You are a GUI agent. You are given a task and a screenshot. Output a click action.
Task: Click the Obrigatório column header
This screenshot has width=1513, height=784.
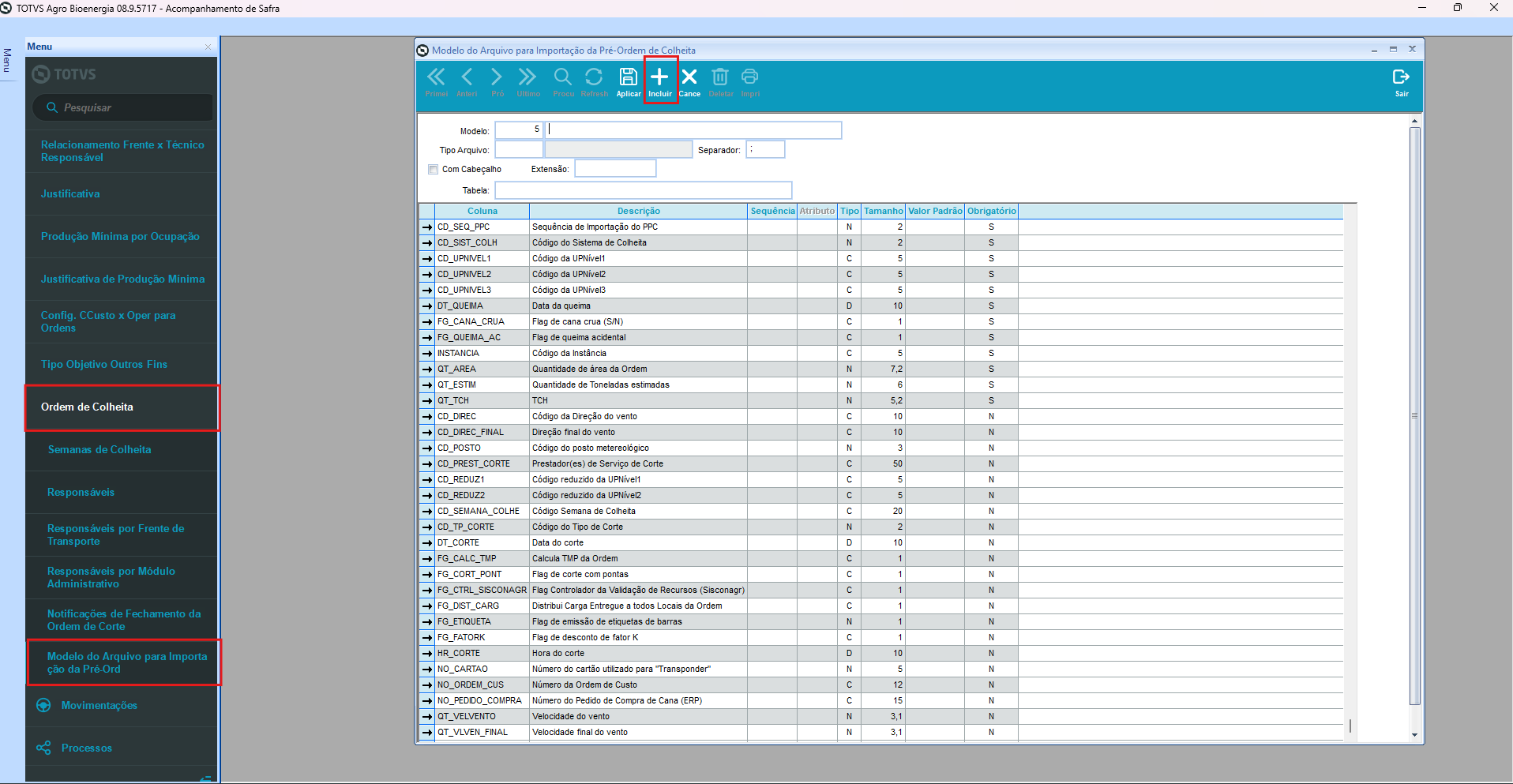992,211
